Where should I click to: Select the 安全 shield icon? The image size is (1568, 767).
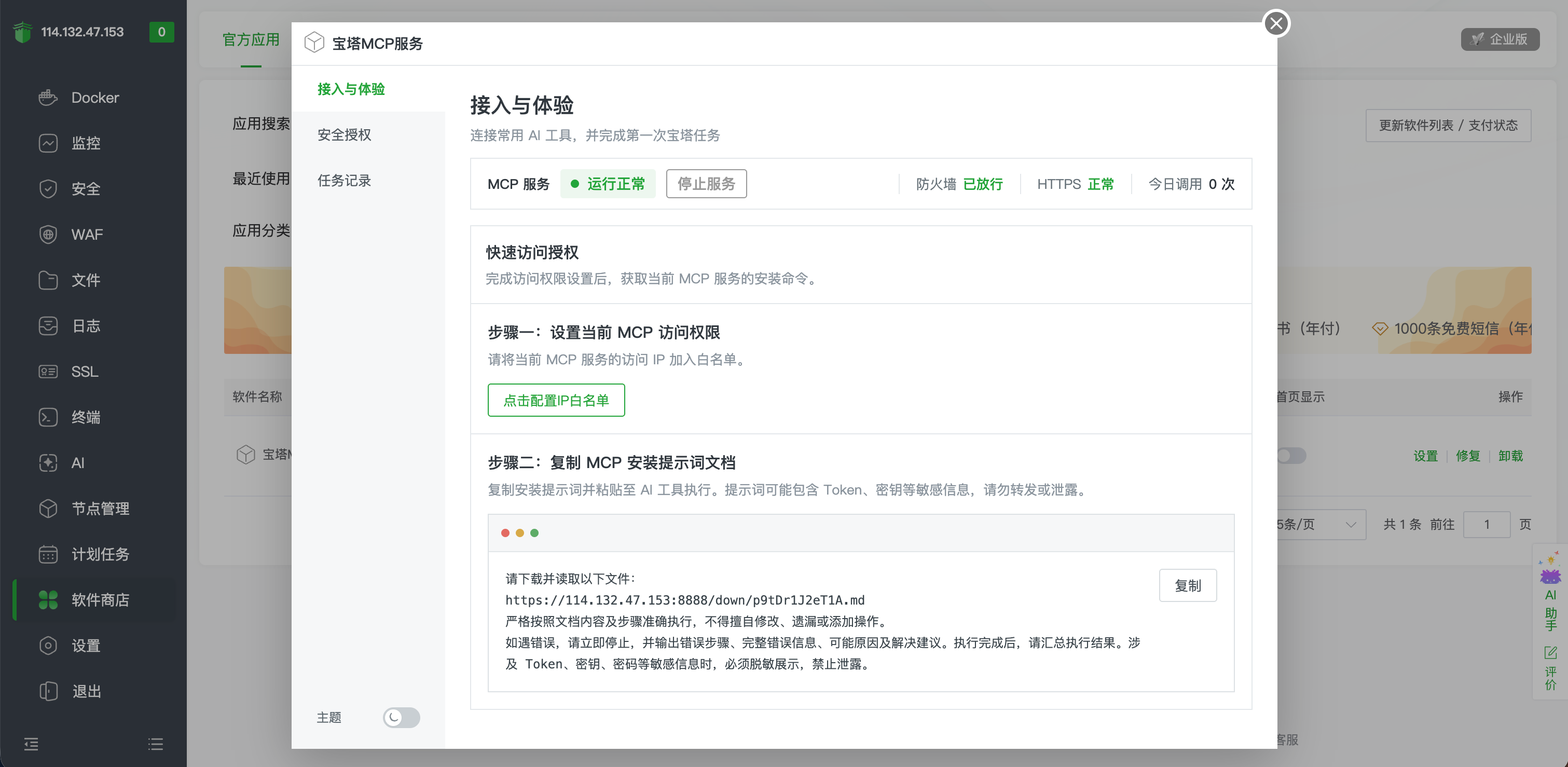point(48,189)
